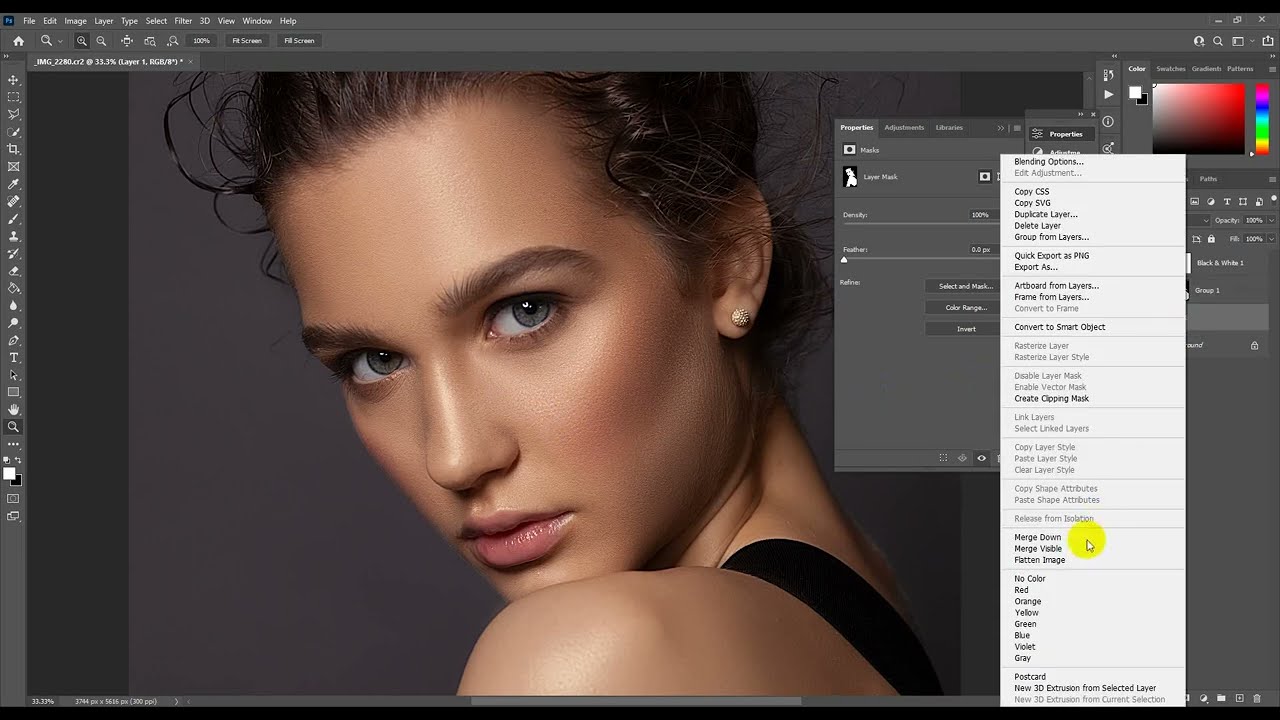Screen dimensions: 1280x720
Task: Open the Layers panel options menu
Action: coord(1272,179)
